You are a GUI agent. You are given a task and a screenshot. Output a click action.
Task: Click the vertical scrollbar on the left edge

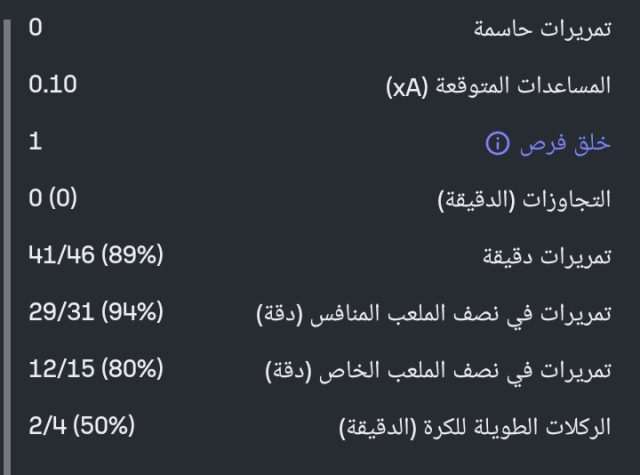[5, 240]
